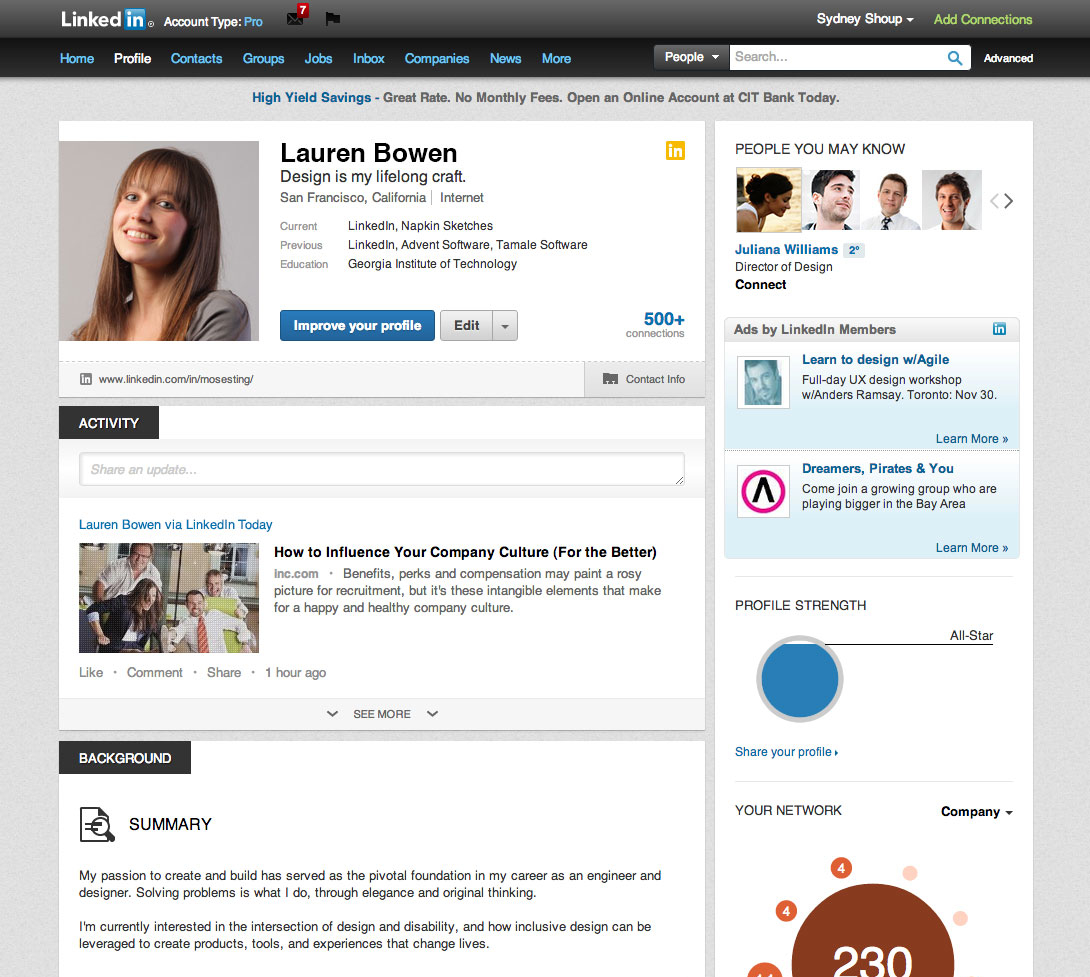The image size is (1090, 977).
Task: Open the mail envelope notifications icon
Action: [x=295, y=18]
